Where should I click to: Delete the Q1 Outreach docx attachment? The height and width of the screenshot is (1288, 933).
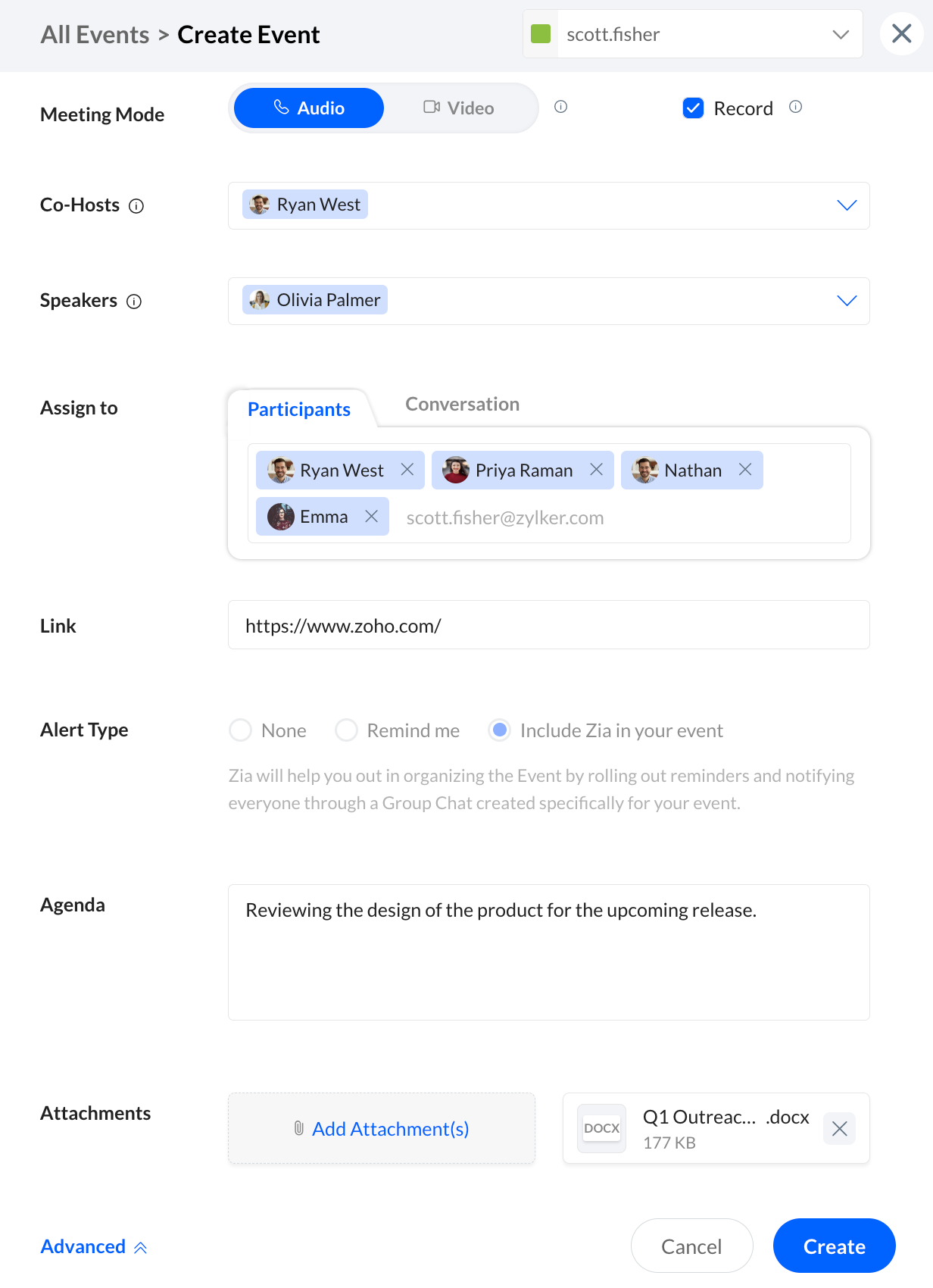tap(839, 1129)
